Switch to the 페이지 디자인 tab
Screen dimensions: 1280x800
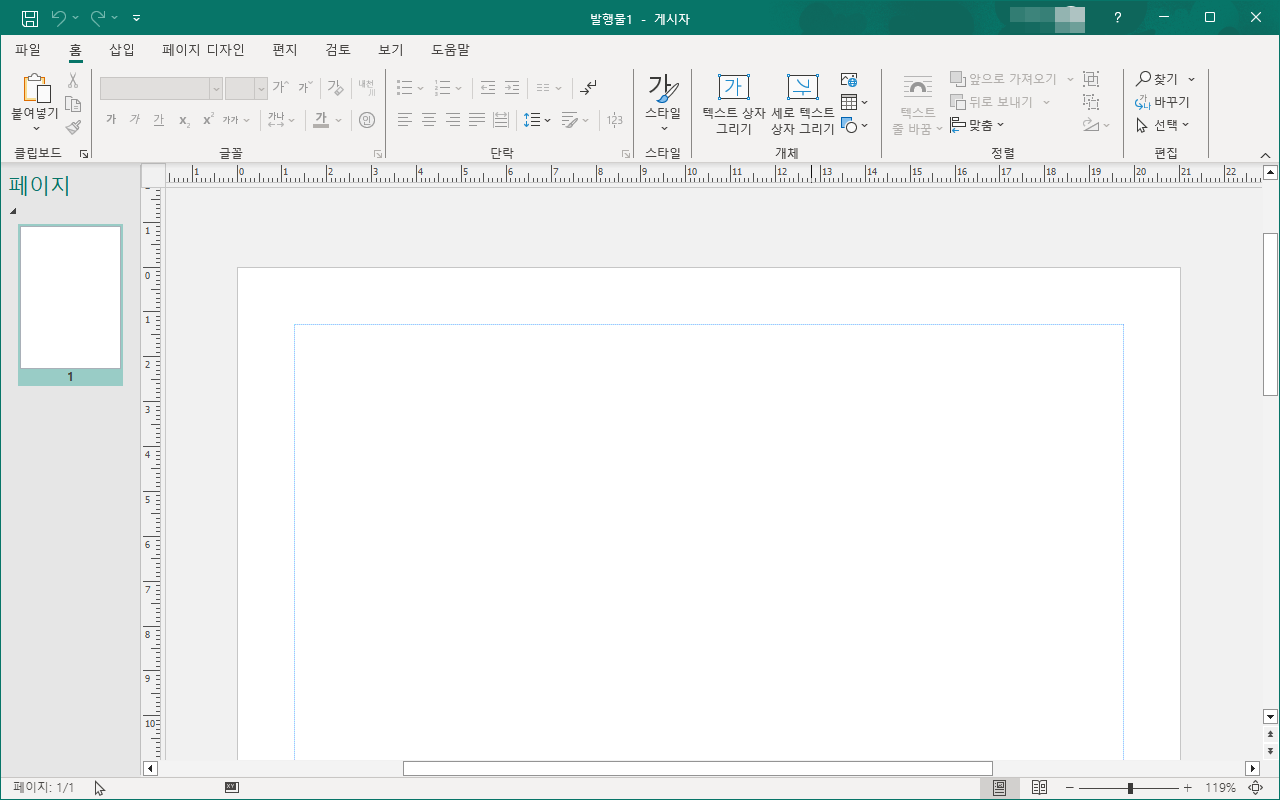203,49
